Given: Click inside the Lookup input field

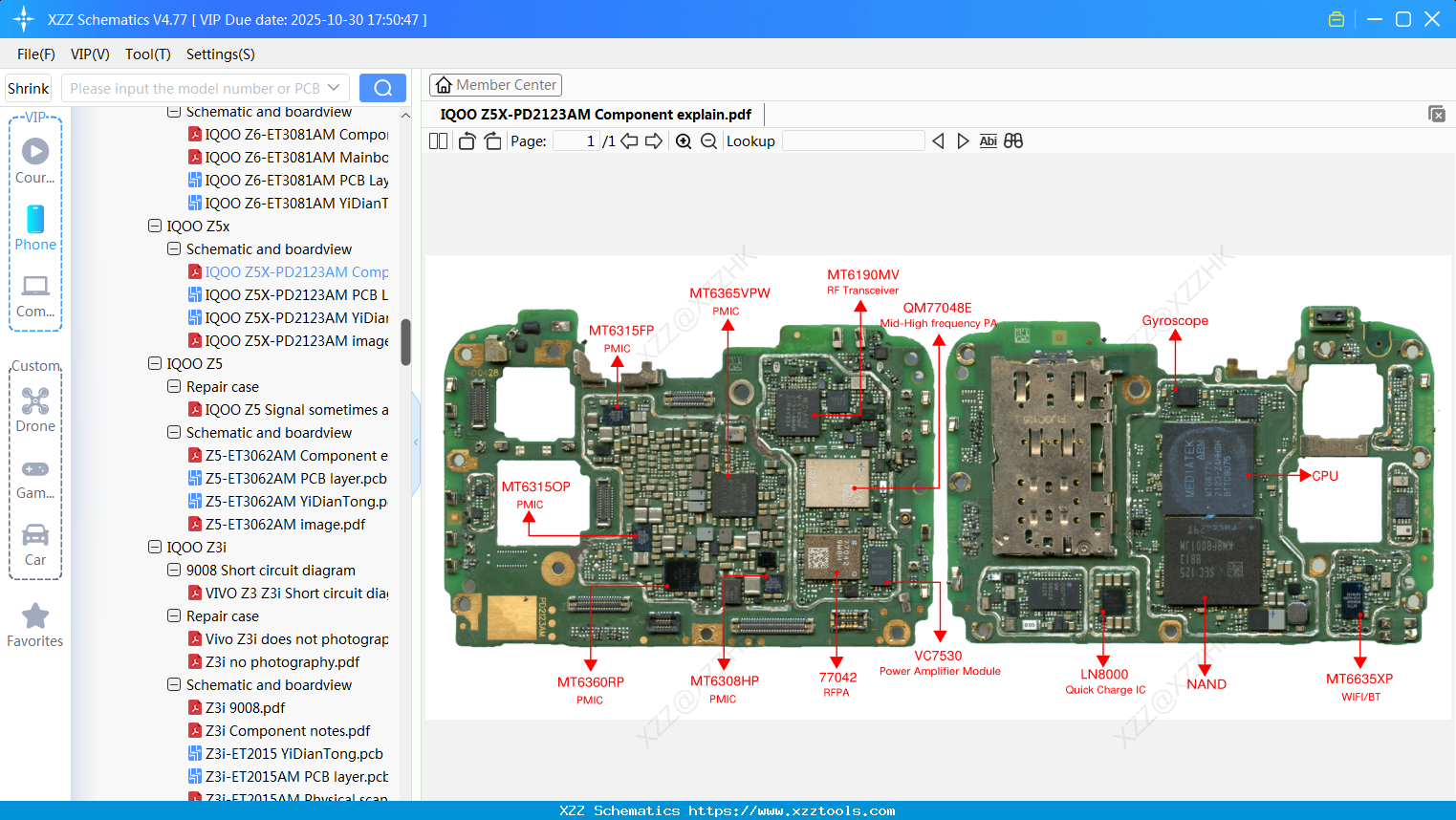Looking at the screenshot, I should pos(853,140).
